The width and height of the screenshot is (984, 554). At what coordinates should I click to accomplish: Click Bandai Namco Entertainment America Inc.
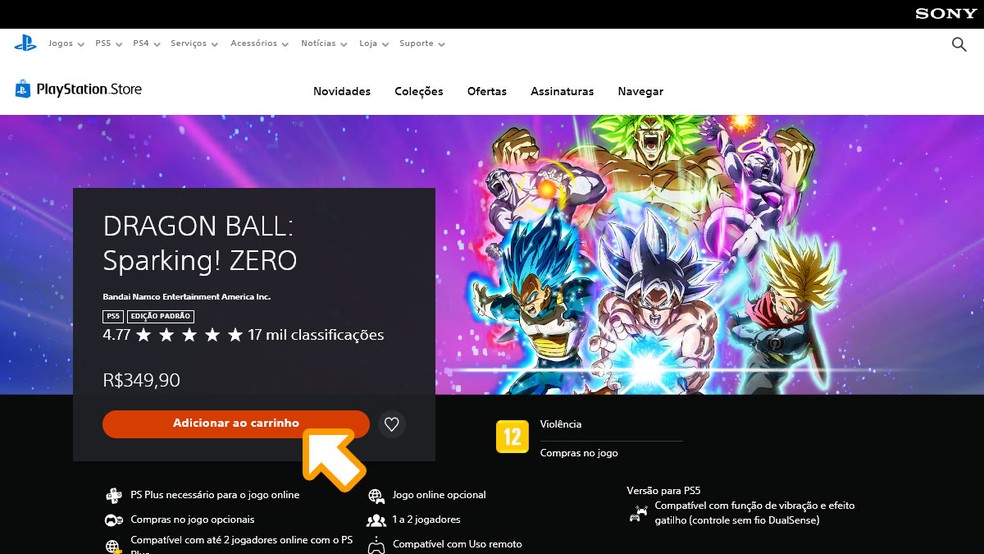coord(186,297)
